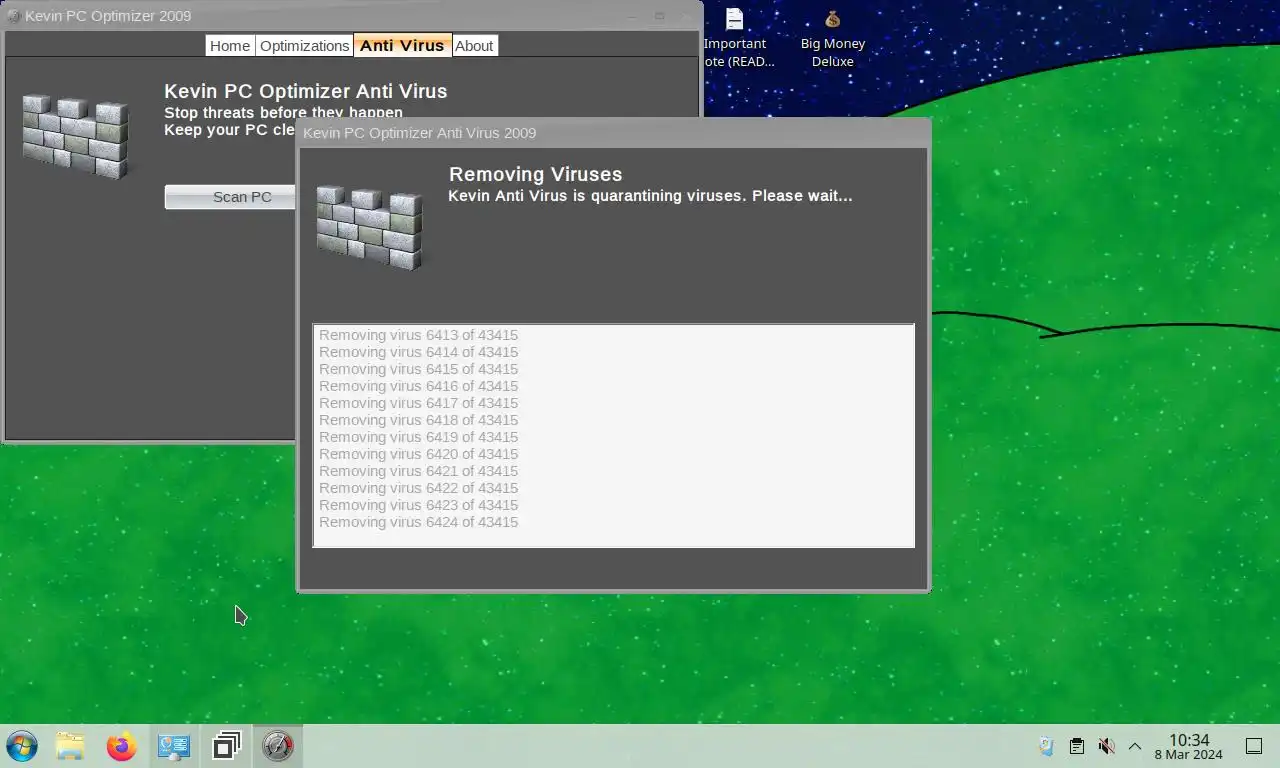
Task: Open the clock showing 10:34
Action: coord(1189,747)
